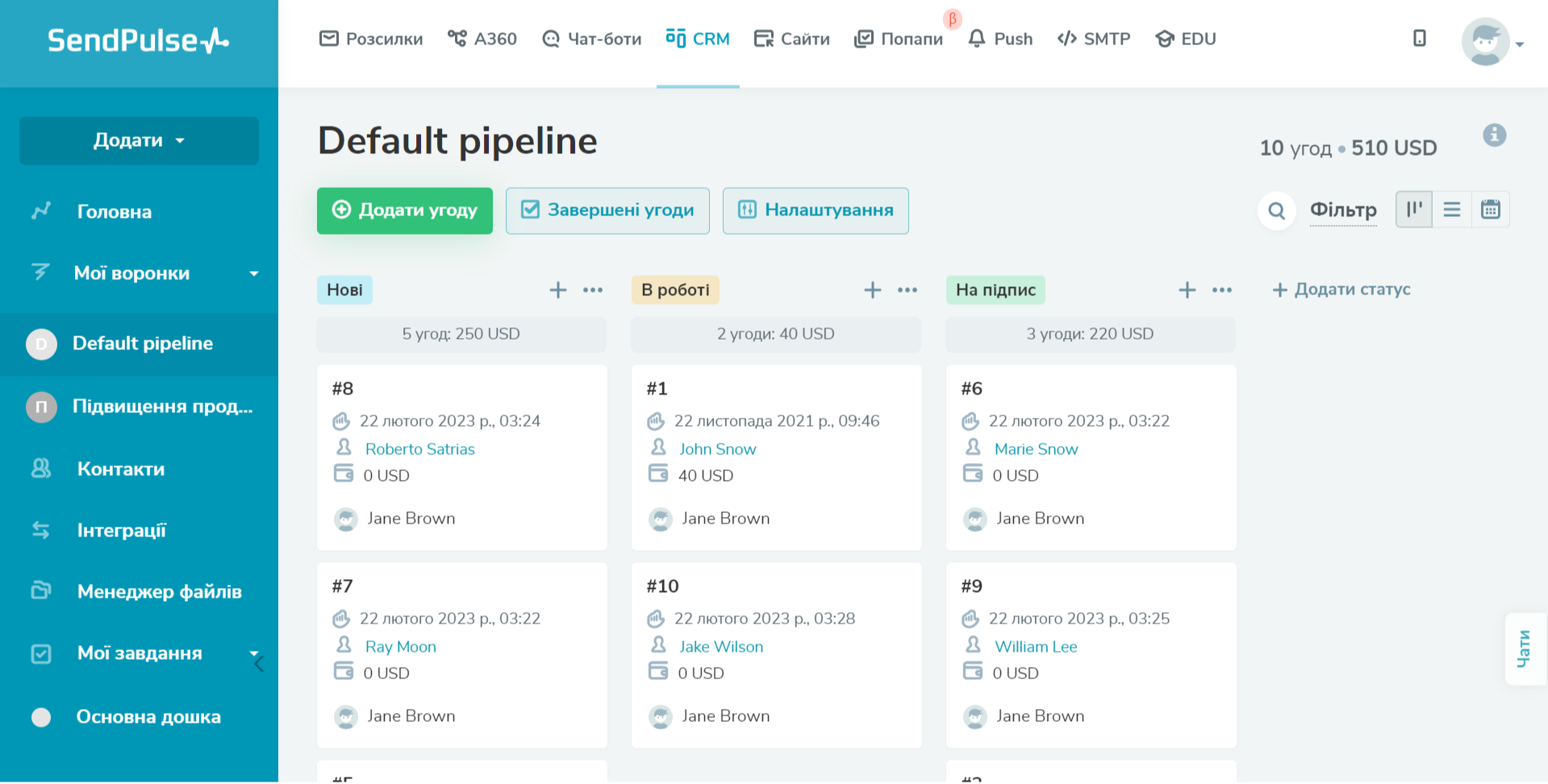Click the blue Нові status label

pos(344,290)
